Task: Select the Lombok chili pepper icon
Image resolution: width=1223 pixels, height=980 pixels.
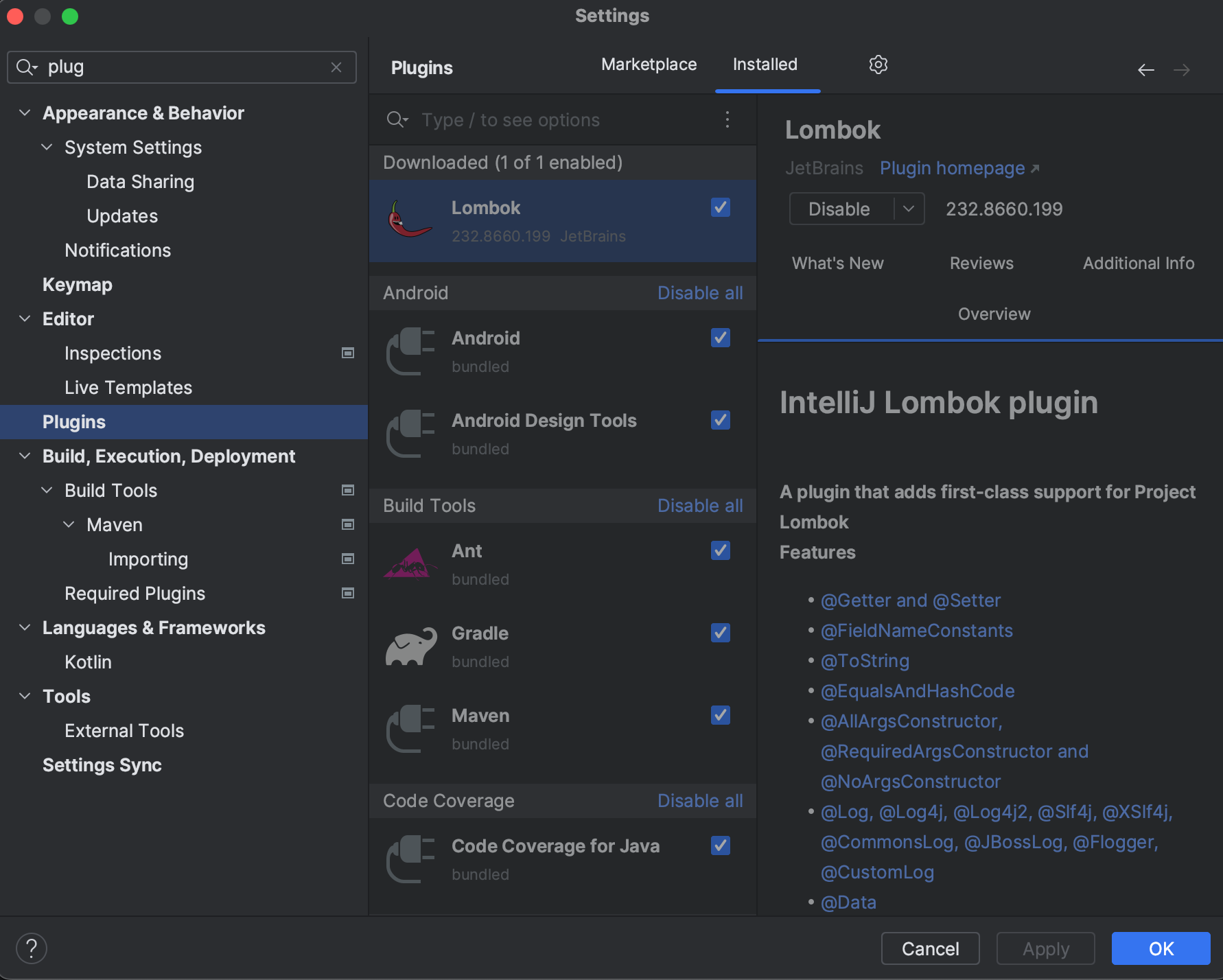Action: 410,220
